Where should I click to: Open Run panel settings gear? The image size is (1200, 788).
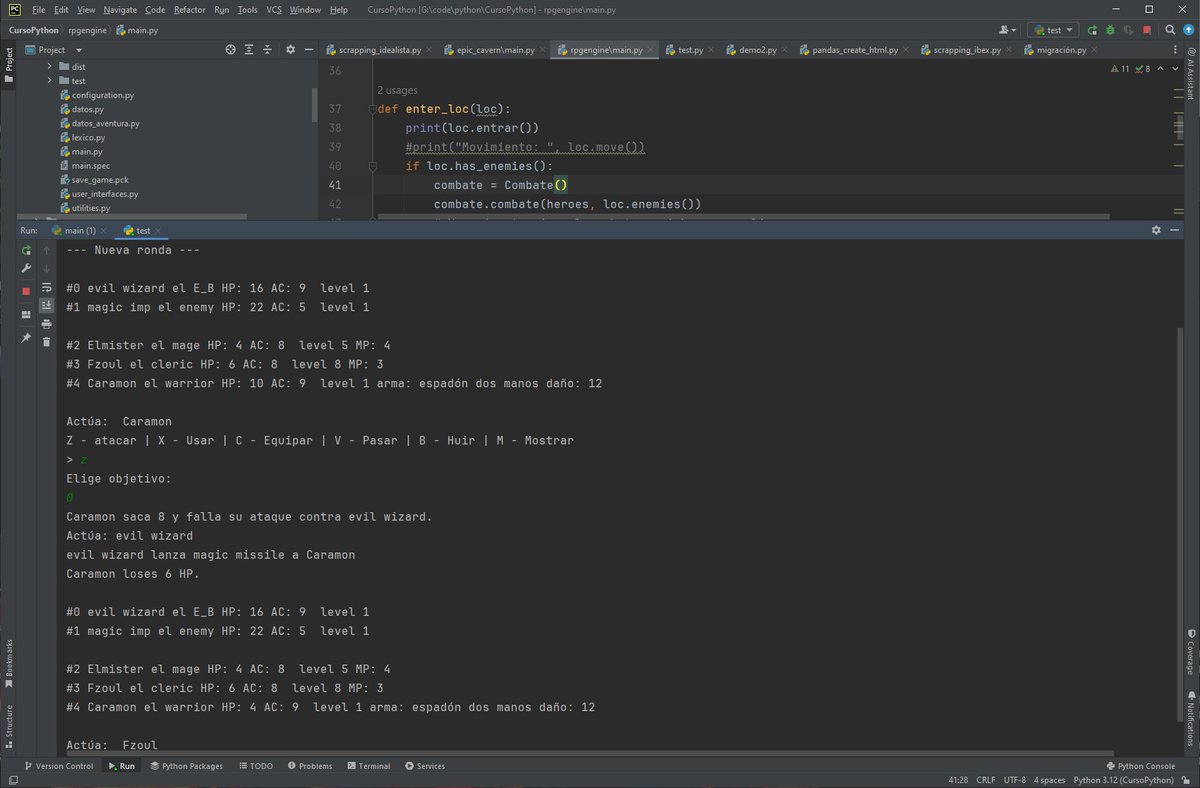1156,230
